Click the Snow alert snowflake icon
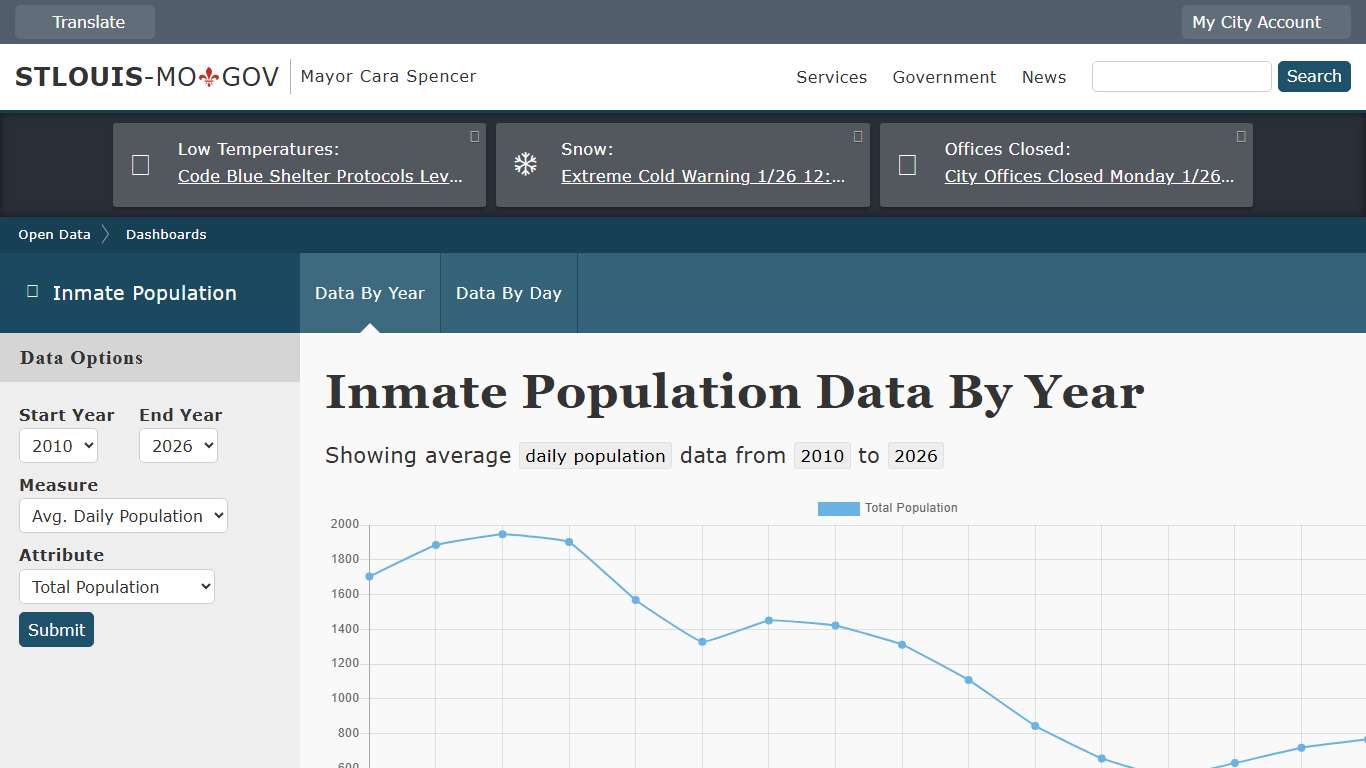The width and height of the screenshot is (1366, 768). pos(524,162)
